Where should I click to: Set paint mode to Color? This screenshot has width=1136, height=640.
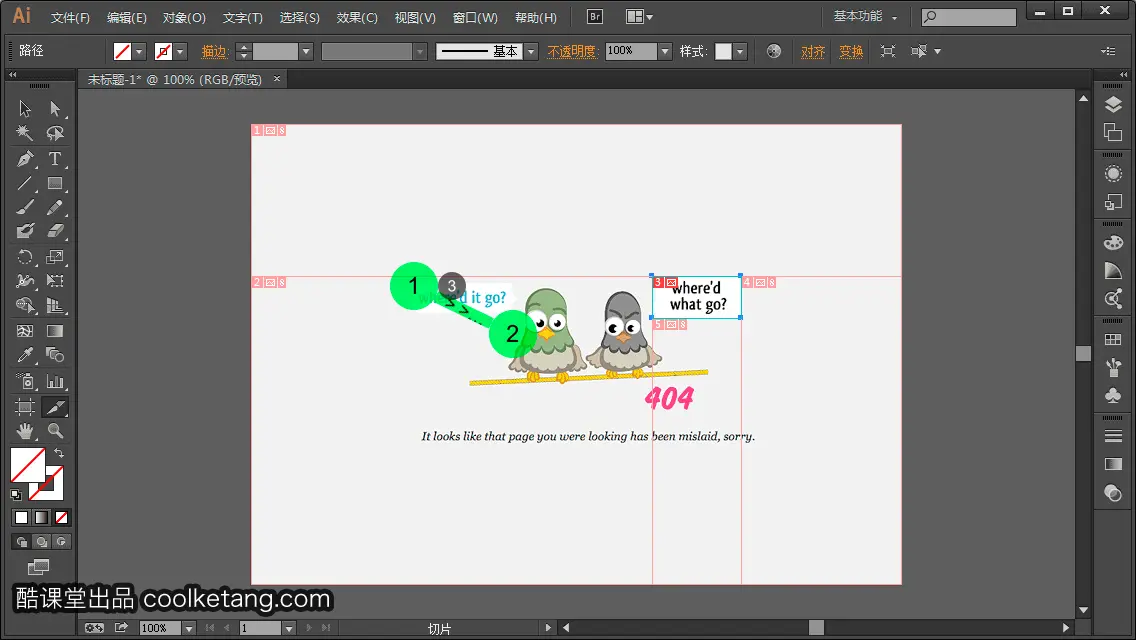click(x=21, y=518)
